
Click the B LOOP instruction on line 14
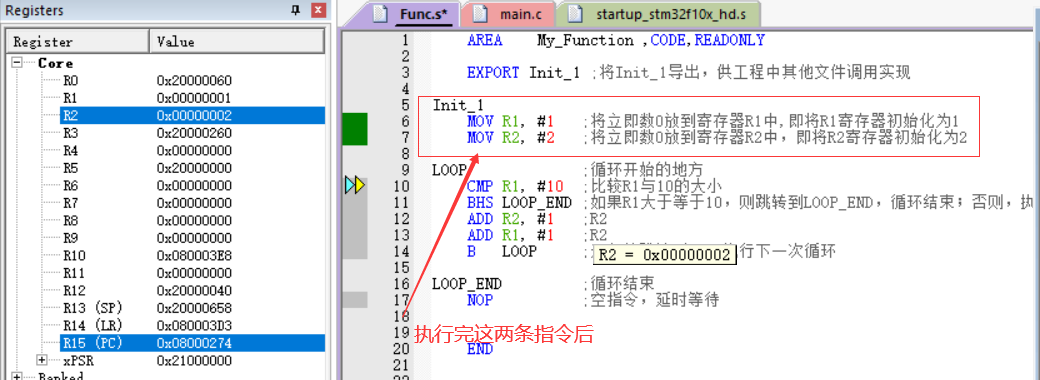(x=502, y=251)
